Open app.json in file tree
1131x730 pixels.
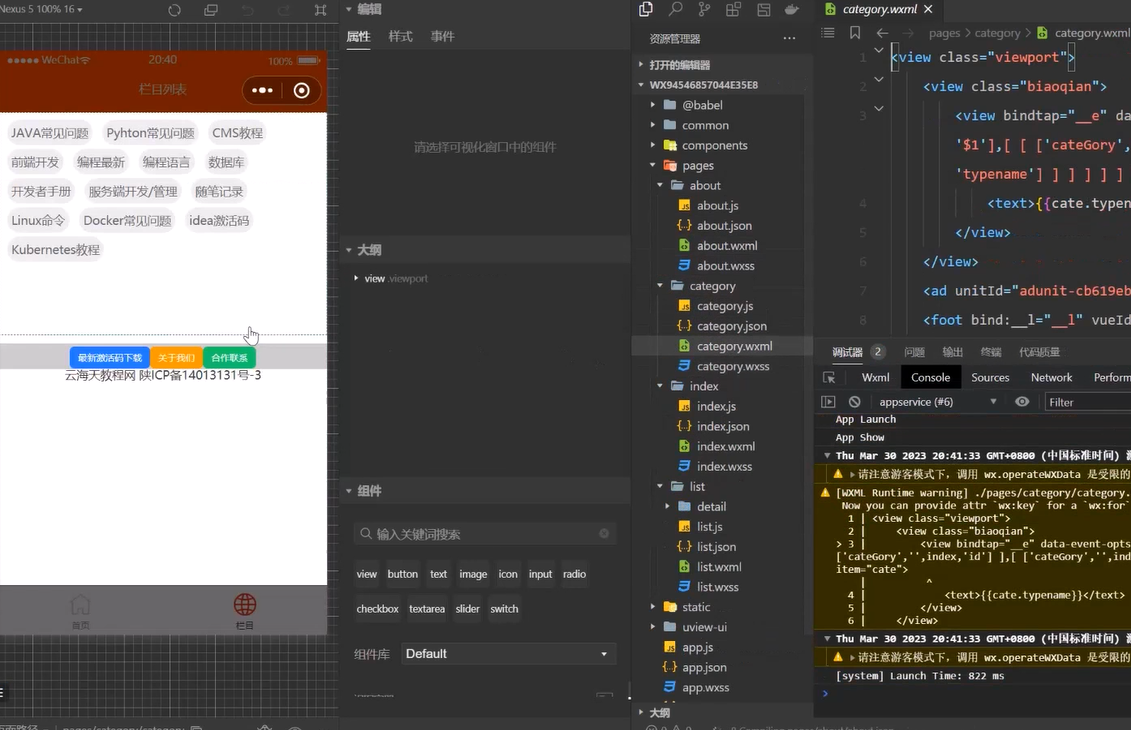point(695,667)
